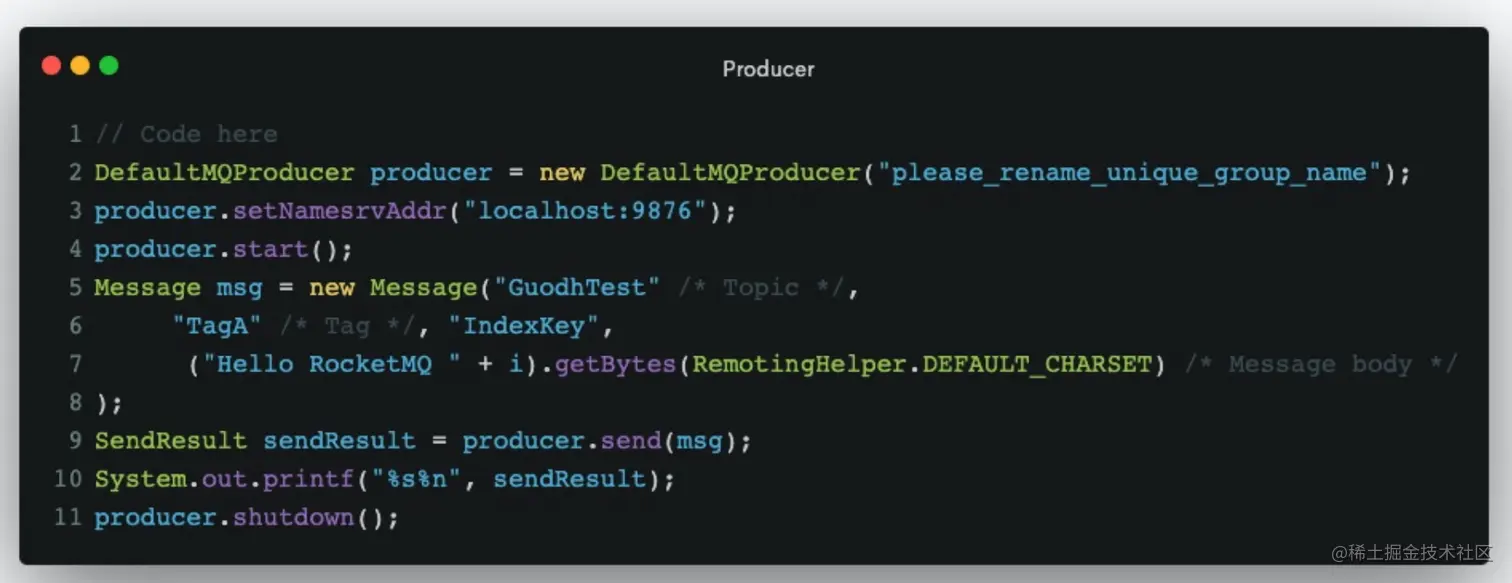Click the "/* Message body */" comment
The width and height of the screenshot is (1512, 583).
coord(1321,364)
